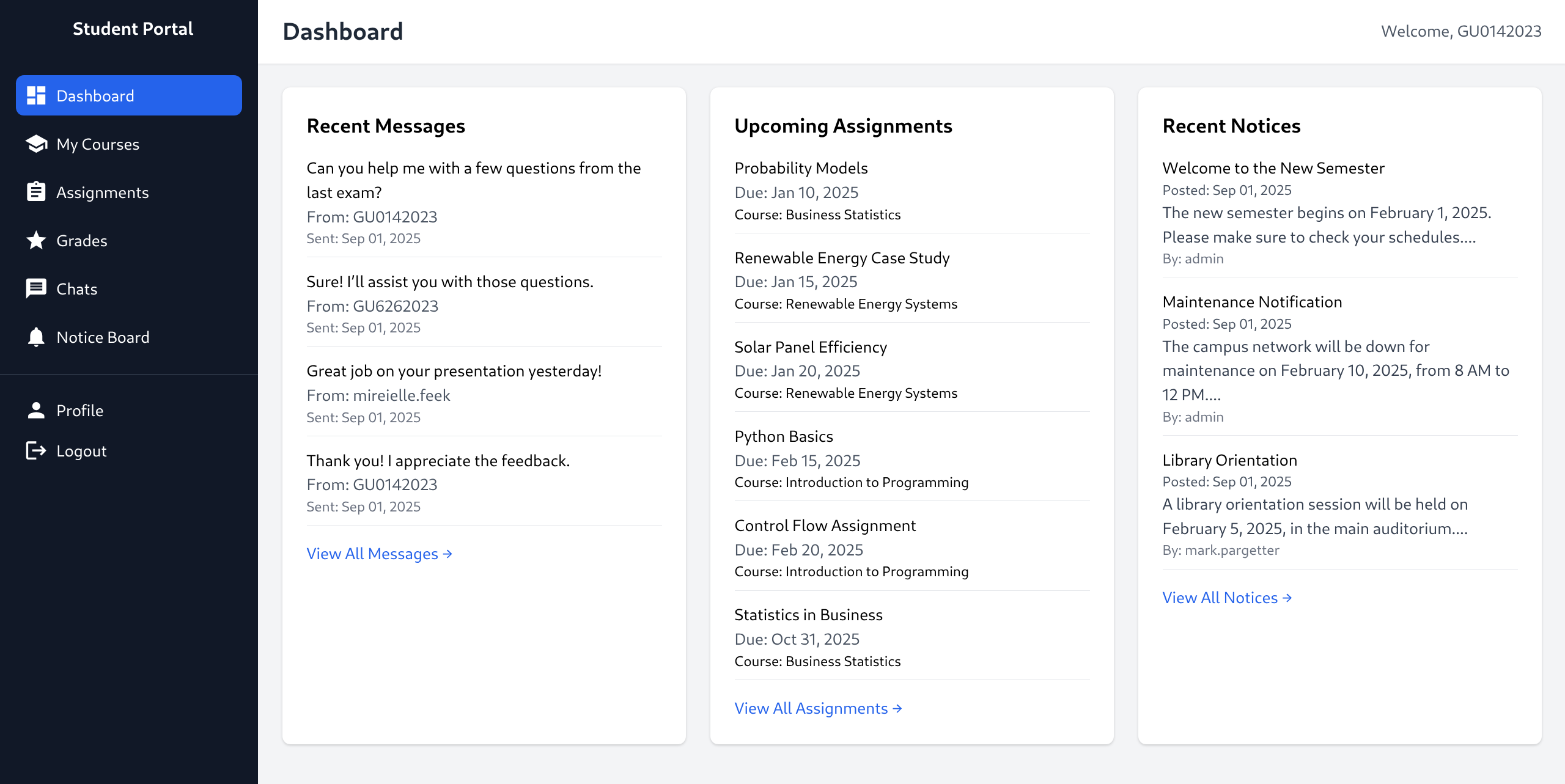
Task: Click the Grades star icon
Action: click(36, 240)
